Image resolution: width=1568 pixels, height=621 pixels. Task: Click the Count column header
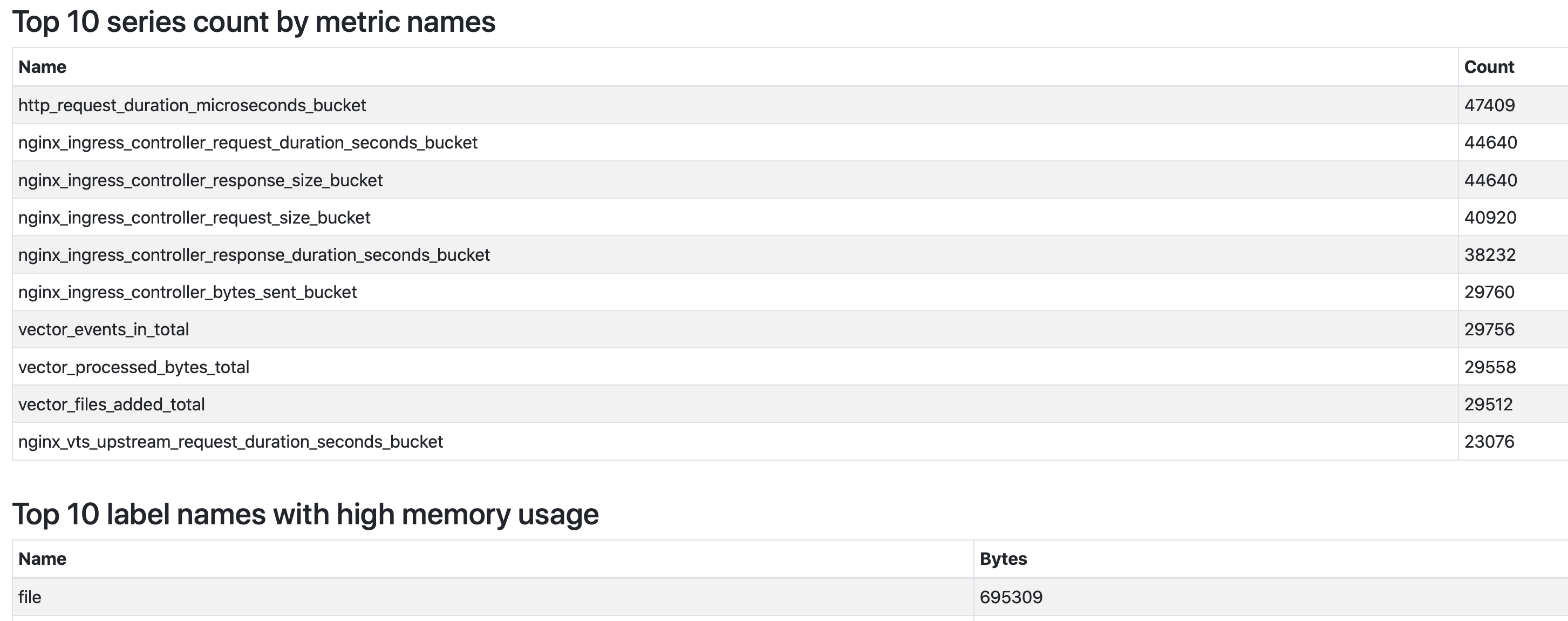pyautogui.click(x=1489, y=67)
